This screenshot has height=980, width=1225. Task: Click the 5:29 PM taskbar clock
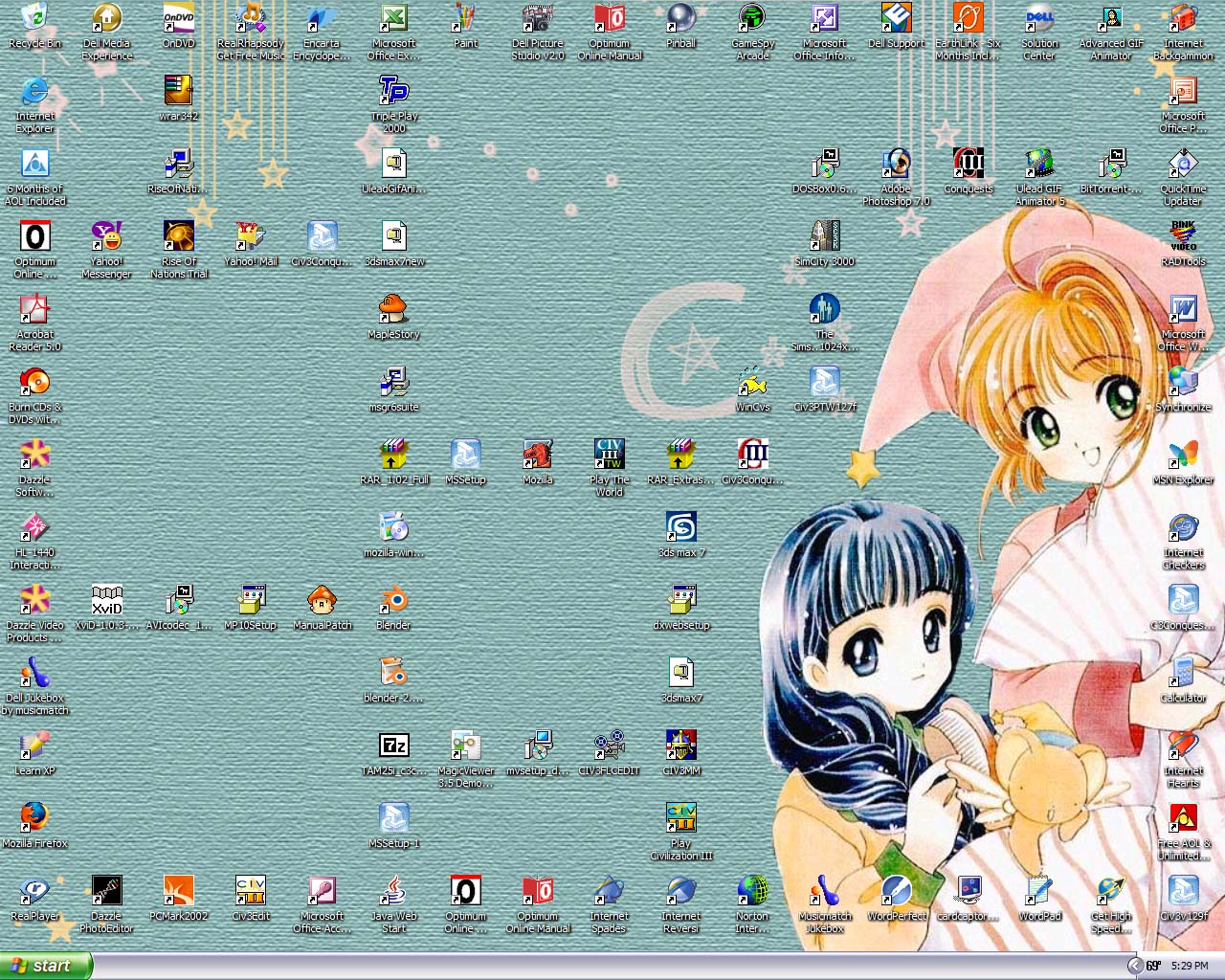tap(1189, 966)
